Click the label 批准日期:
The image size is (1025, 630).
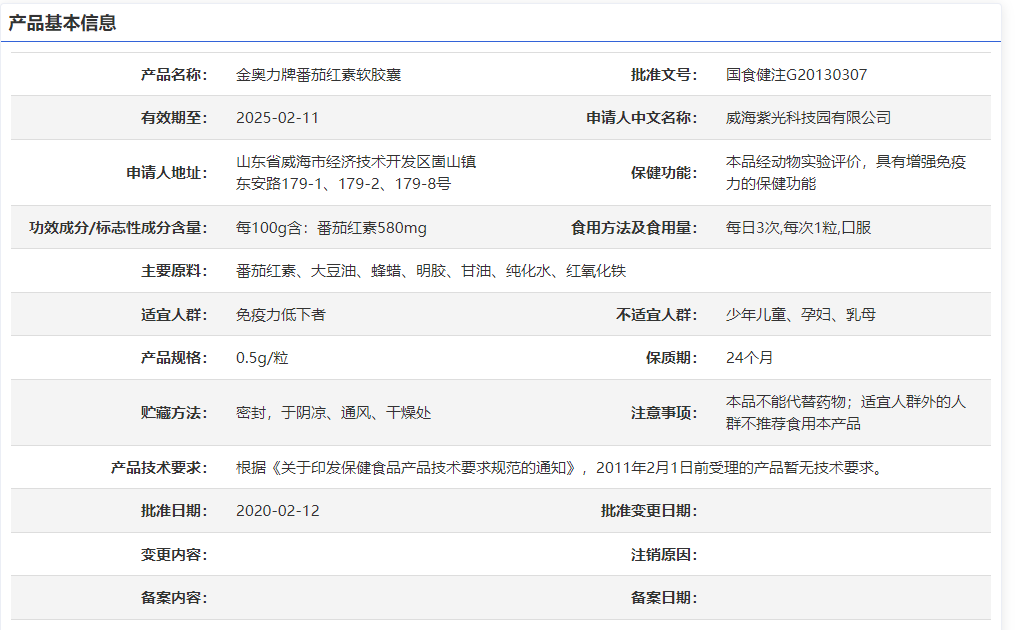174,510
